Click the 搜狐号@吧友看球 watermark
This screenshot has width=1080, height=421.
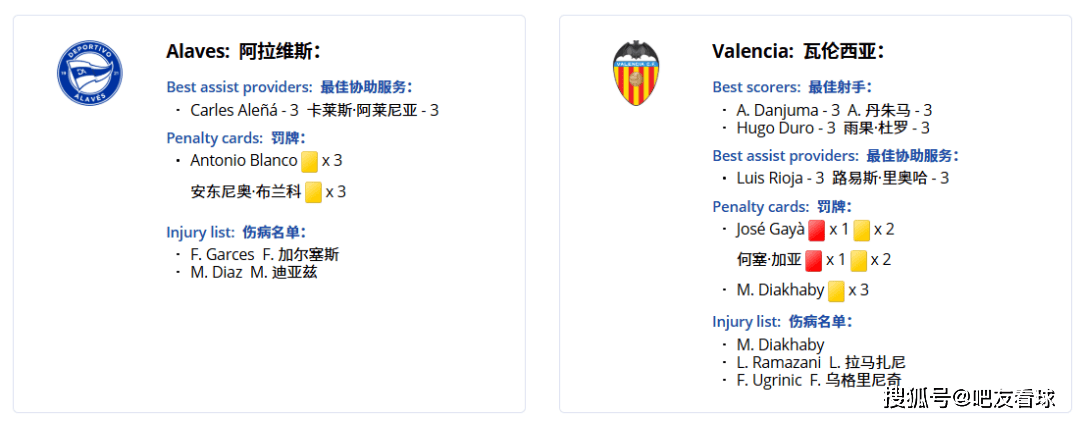coord(970,399)
